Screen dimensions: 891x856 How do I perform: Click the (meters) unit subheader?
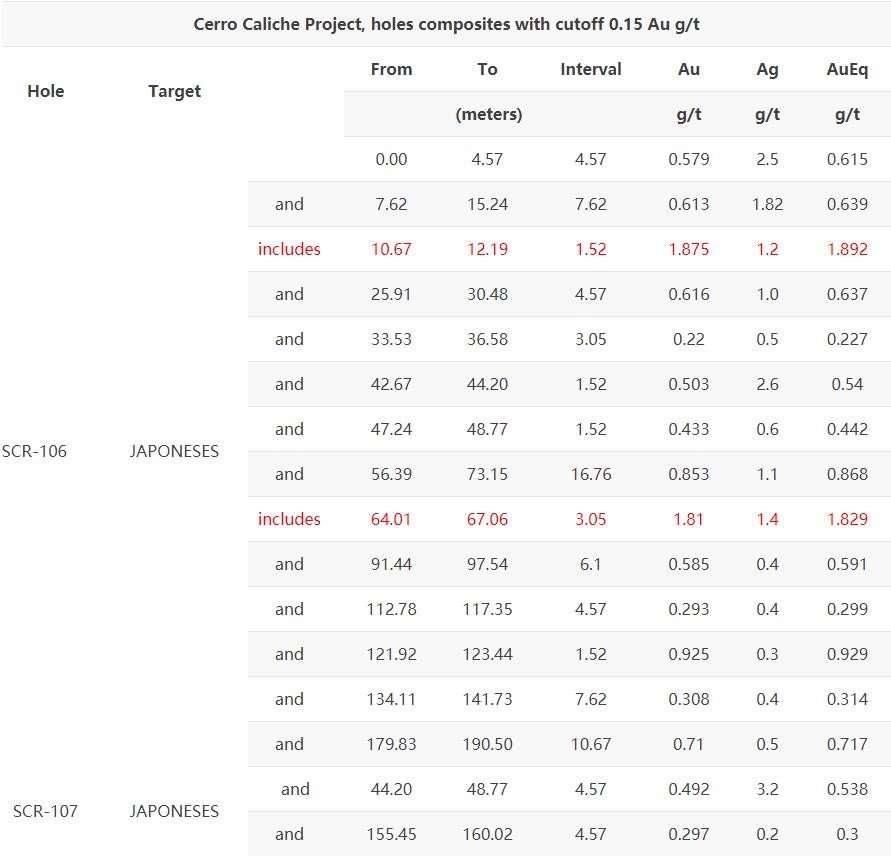pyautogui.click(x=489, y=114)
